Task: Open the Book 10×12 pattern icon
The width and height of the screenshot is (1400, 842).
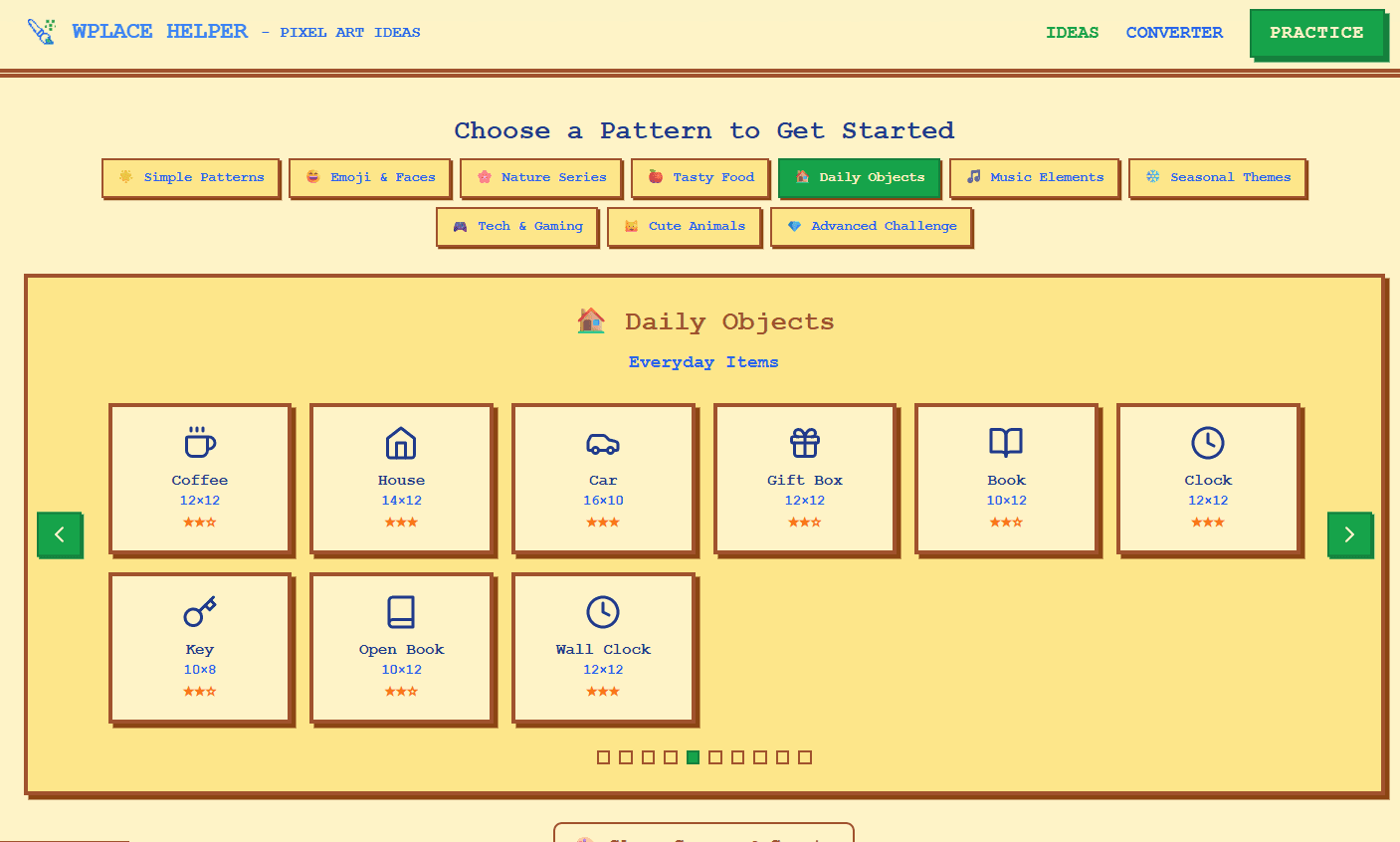Action: 1006,442
